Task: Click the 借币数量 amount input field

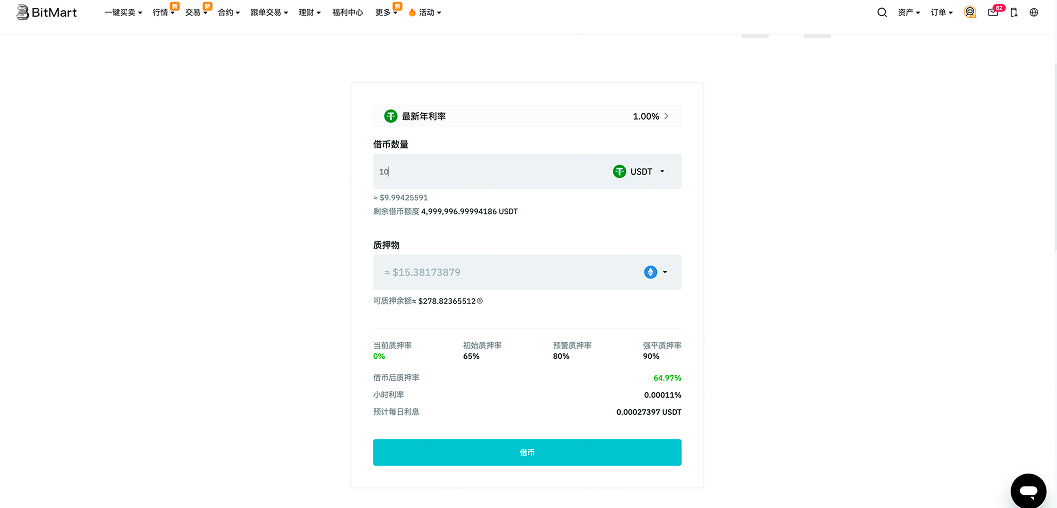Action: [x=490, y=172]
